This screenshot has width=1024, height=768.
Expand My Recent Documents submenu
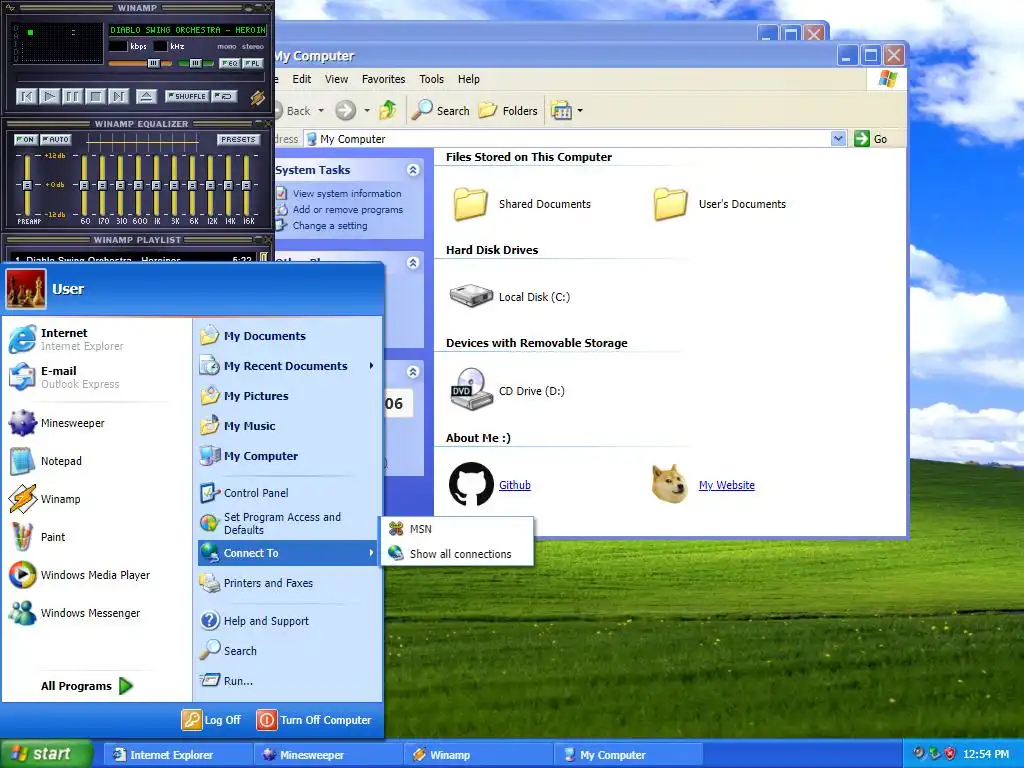(289, 366)
